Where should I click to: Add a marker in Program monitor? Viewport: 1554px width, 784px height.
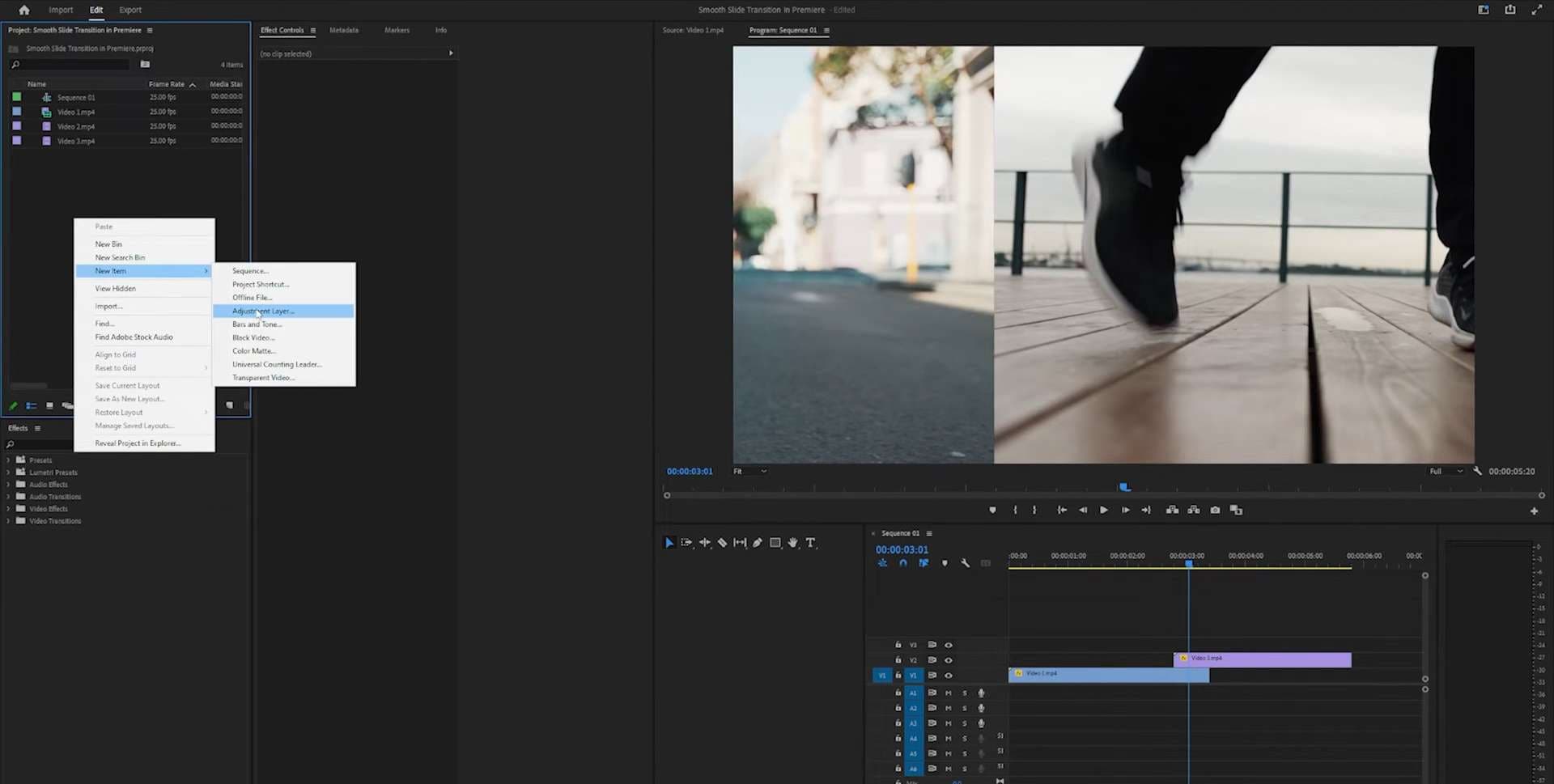[992, 510]
